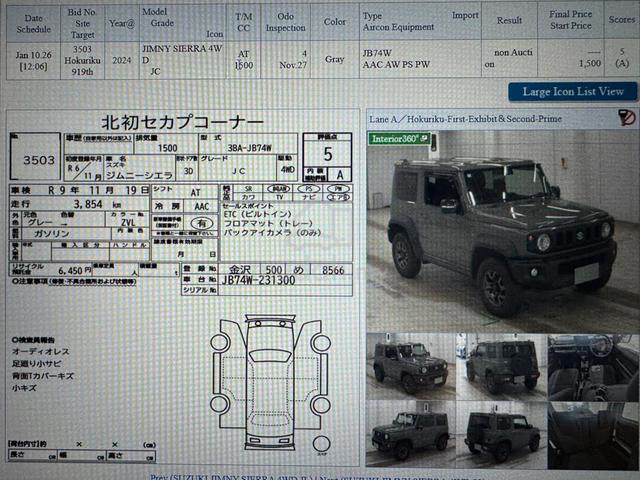640x480 pixels.
Task: Click the 'Year@' column header
Action: click(122, 23)
